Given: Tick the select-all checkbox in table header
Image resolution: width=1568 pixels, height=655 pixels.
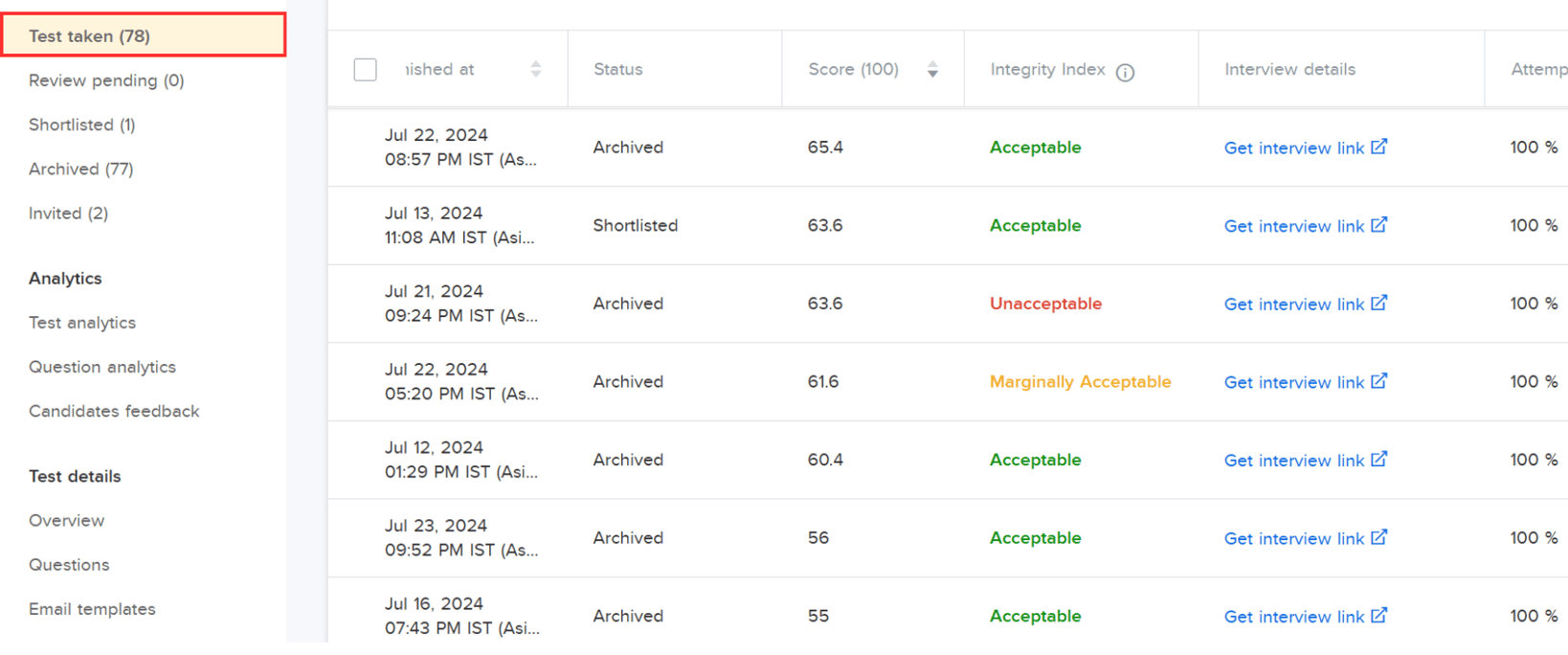Looking at the screenshot, I should click(x=365, y=70).
